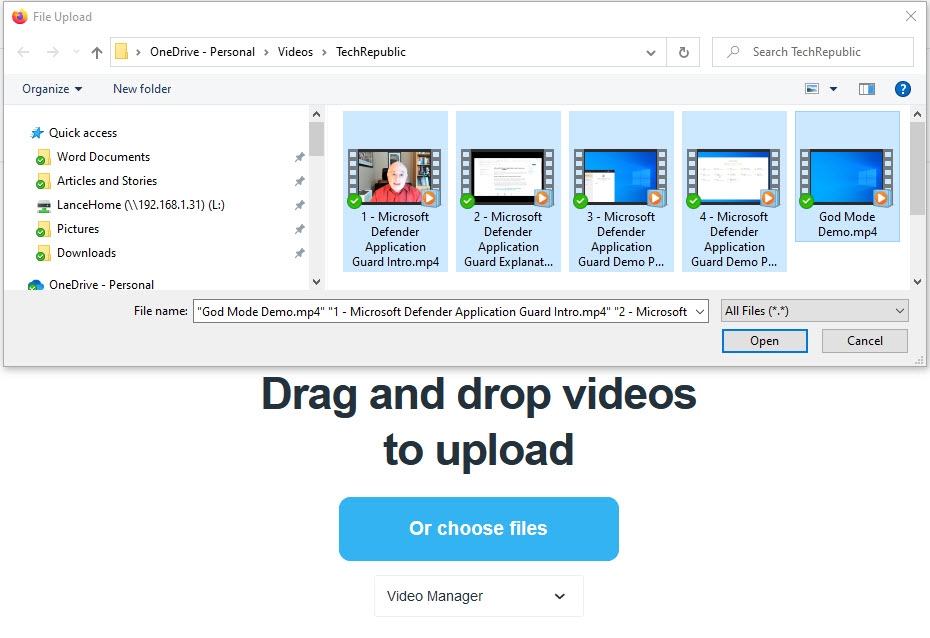Refresh the TechRepublic folder view

(684, 51)
